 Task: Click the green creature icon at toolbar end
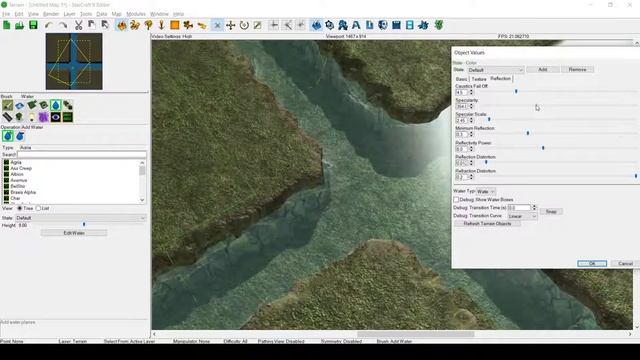point(438,25)
